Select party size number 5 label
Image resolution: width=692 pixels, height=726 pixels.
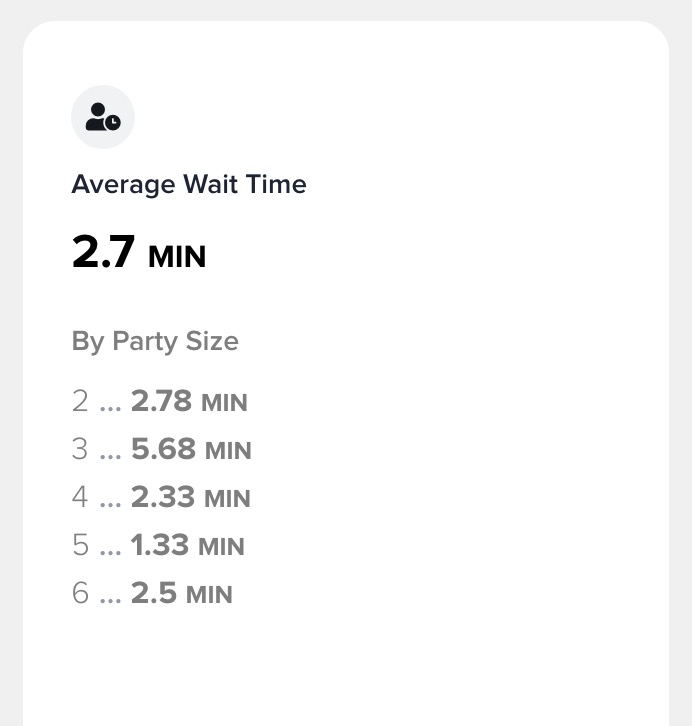tap(80, 546)
